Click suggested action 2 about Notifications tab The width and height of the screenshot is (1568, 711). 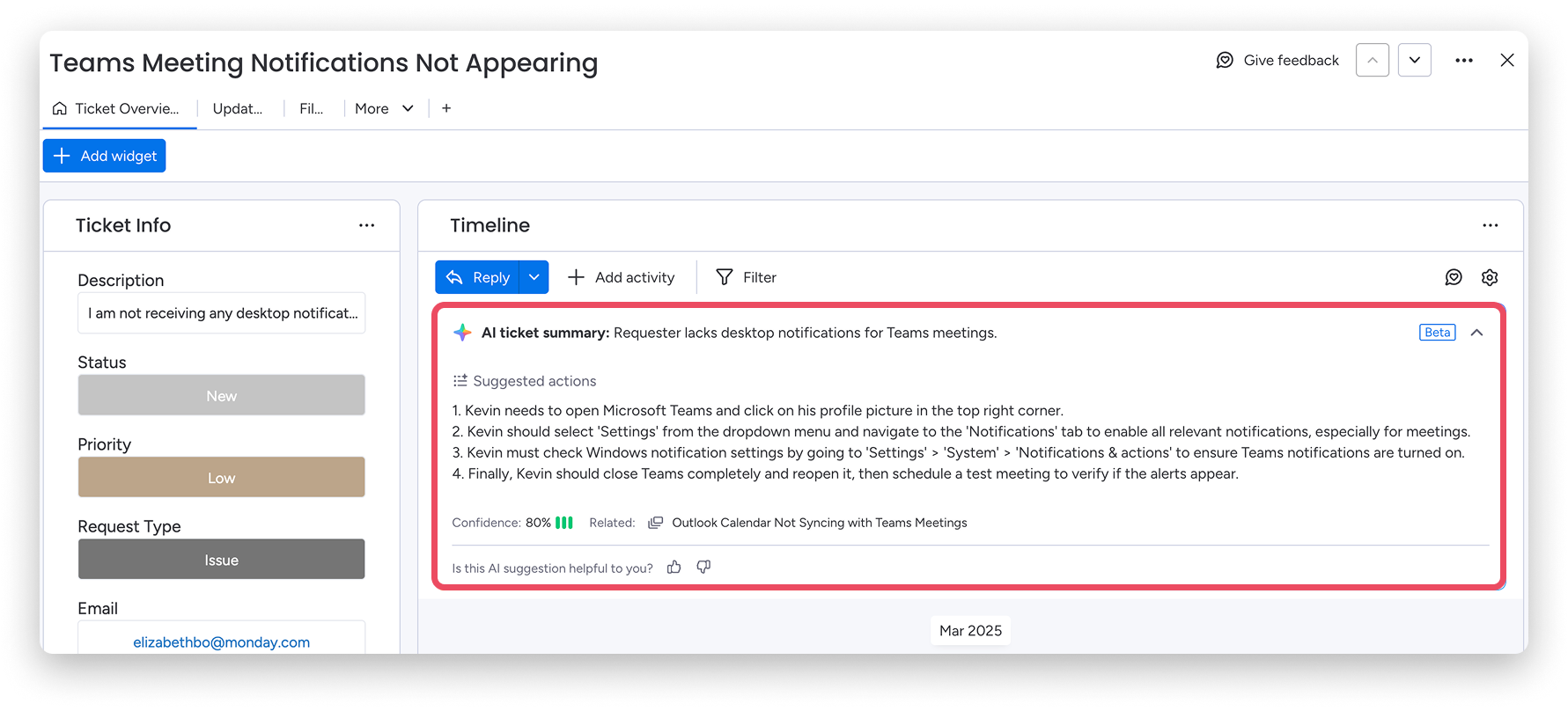click(x=961, y=432)
